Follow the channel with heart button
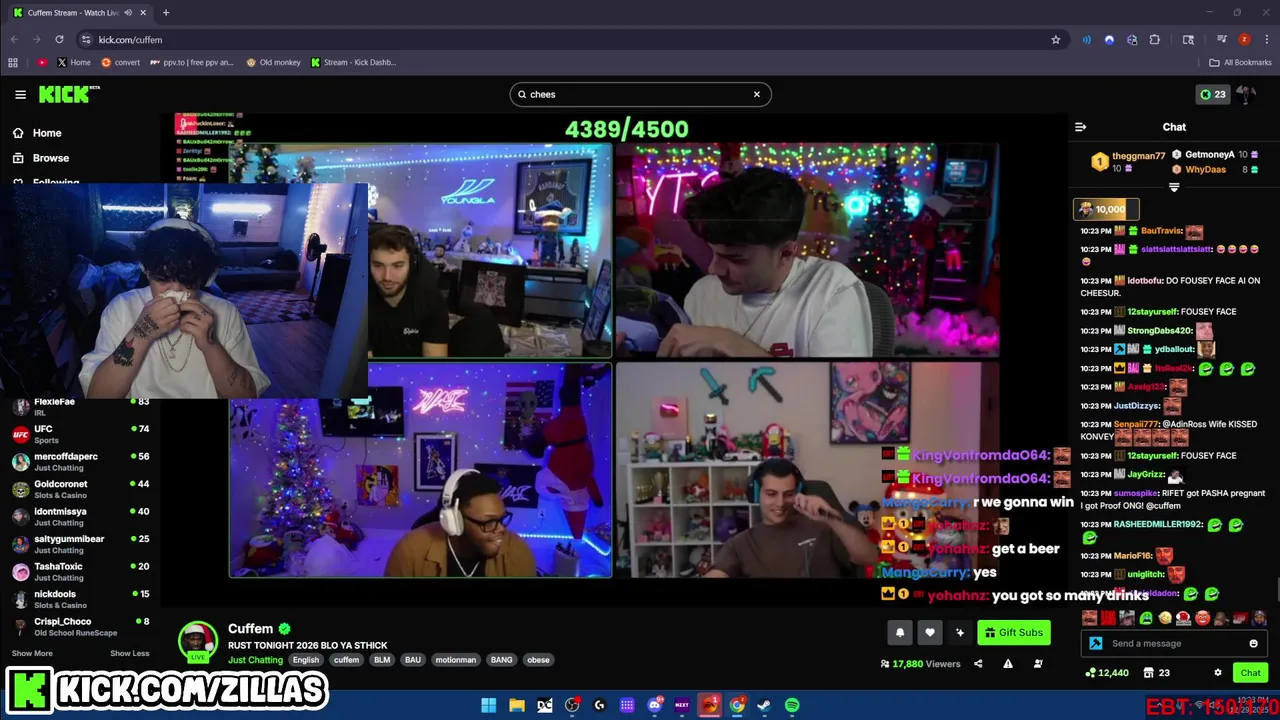The image size is (1280, 720). pyautogui.click(x=930, y=632)
